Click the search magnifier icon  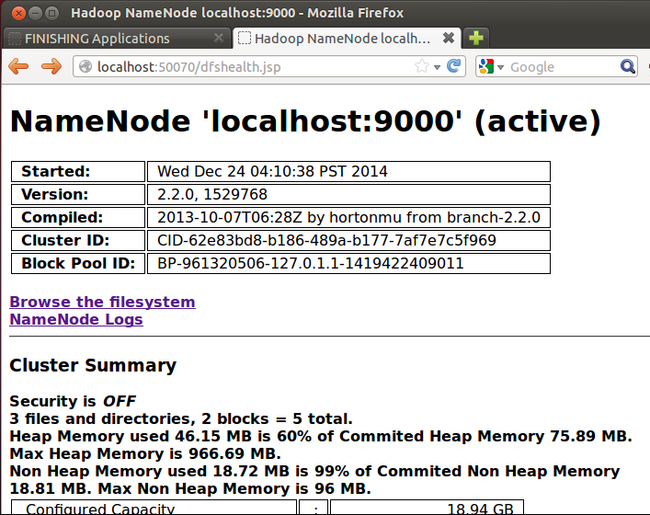(627, 66)
